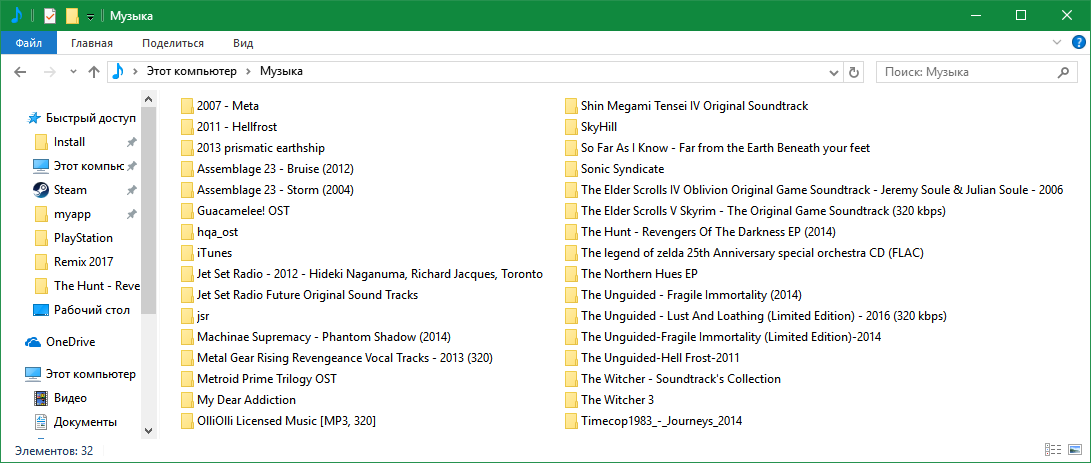Viewport: 1091px width, 463px height.
Task: Switch to details view layout
Action: click(1053, 450)
